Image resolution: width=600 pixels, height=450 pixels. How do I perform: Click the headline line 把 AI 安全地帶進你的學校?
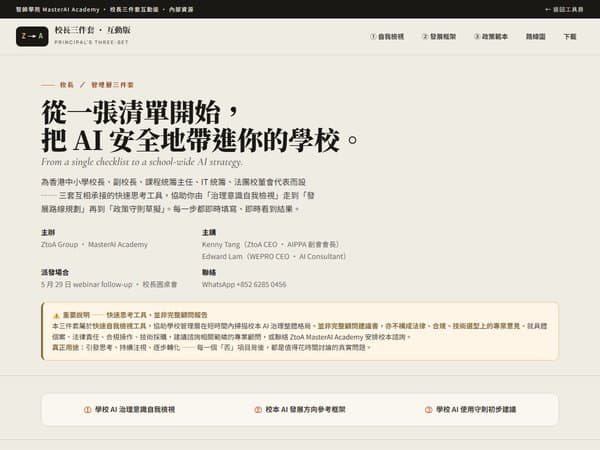point(199,140)
